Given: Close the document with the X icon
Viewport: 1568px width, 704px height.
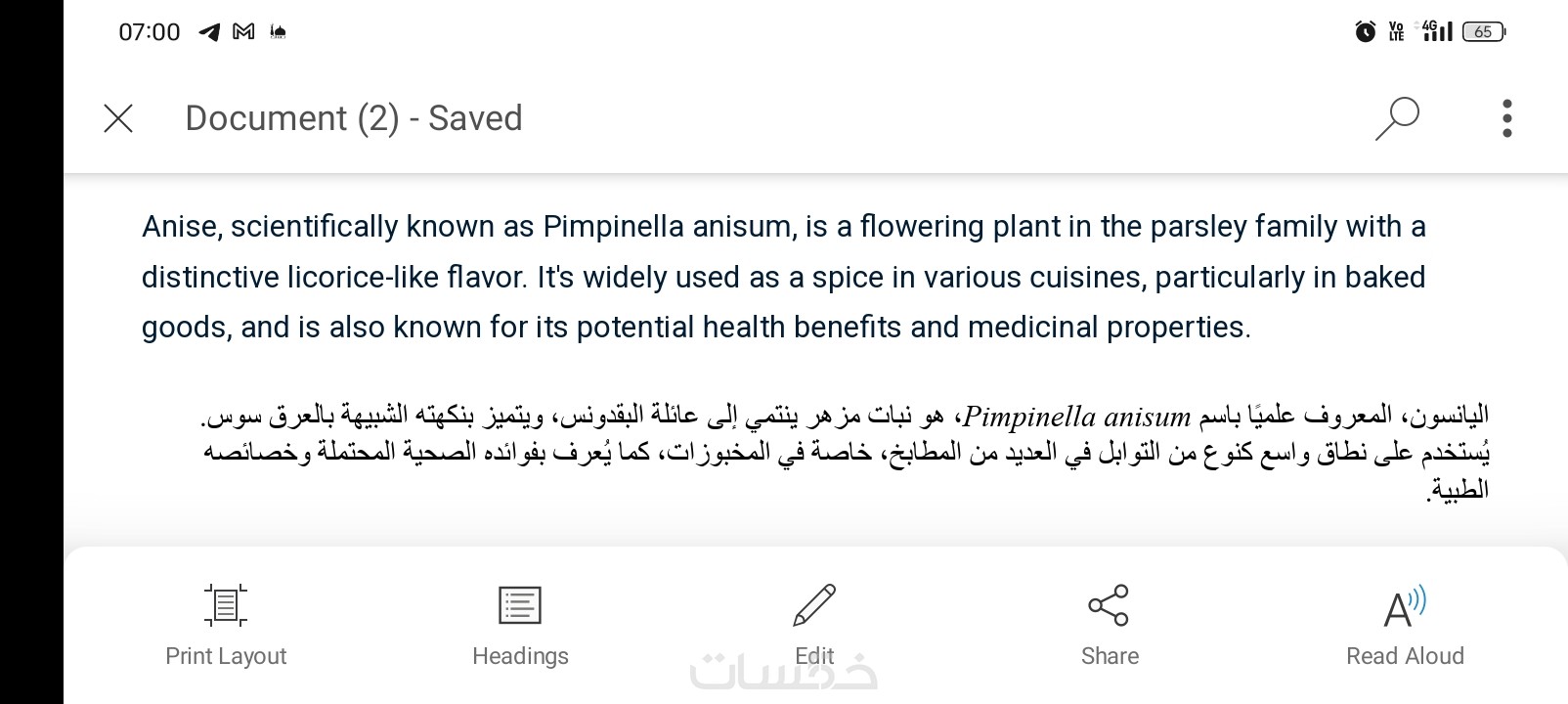Looking at the screenshot, I should 118,118.
